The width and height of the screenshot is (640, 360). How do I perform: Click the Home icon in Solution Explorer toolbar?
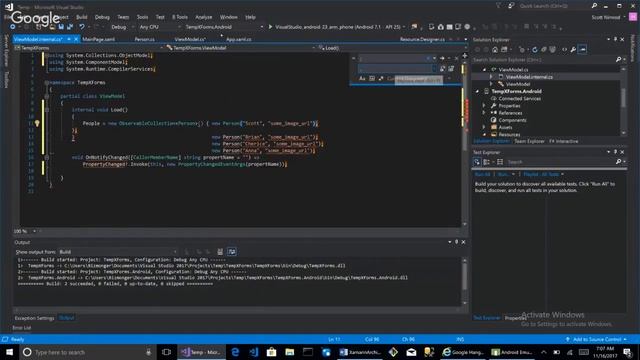[495, 49]
